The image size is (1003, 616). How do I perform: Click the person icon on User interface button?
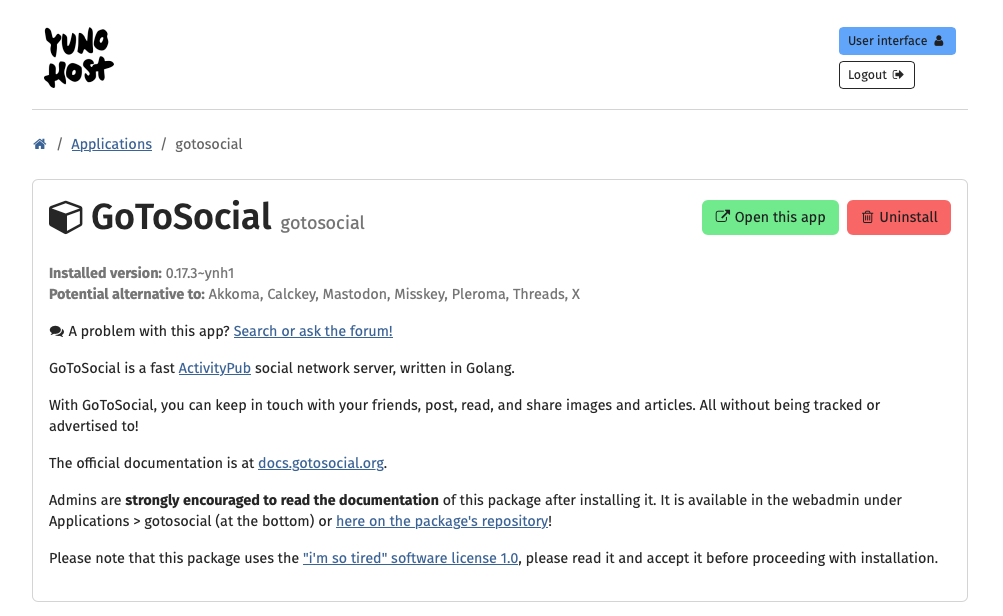coord(938,41)
